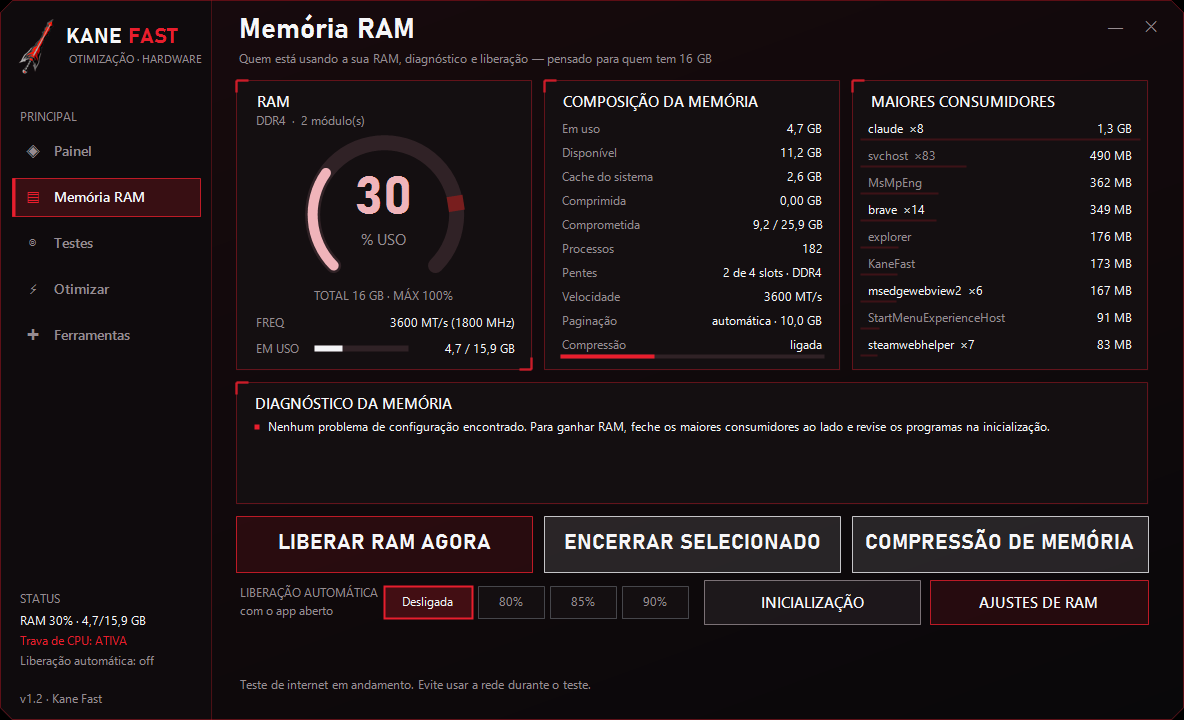Click the Velocidade 3600 MT/s value

(793, 297)
